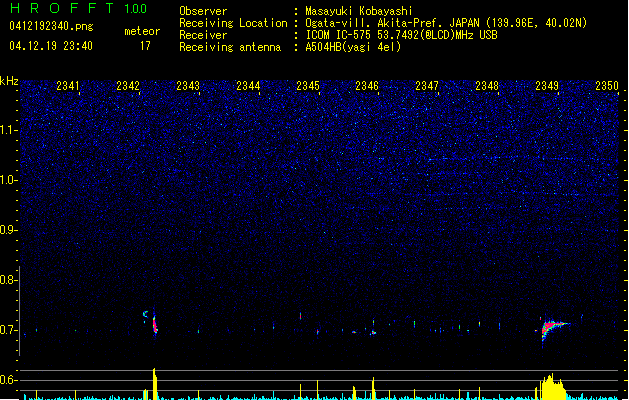Select ICOM IC-575 53.7492 MHz USB text
This screenshot has width=629, height=400.
pyautogui.click(x=402, y=35)
